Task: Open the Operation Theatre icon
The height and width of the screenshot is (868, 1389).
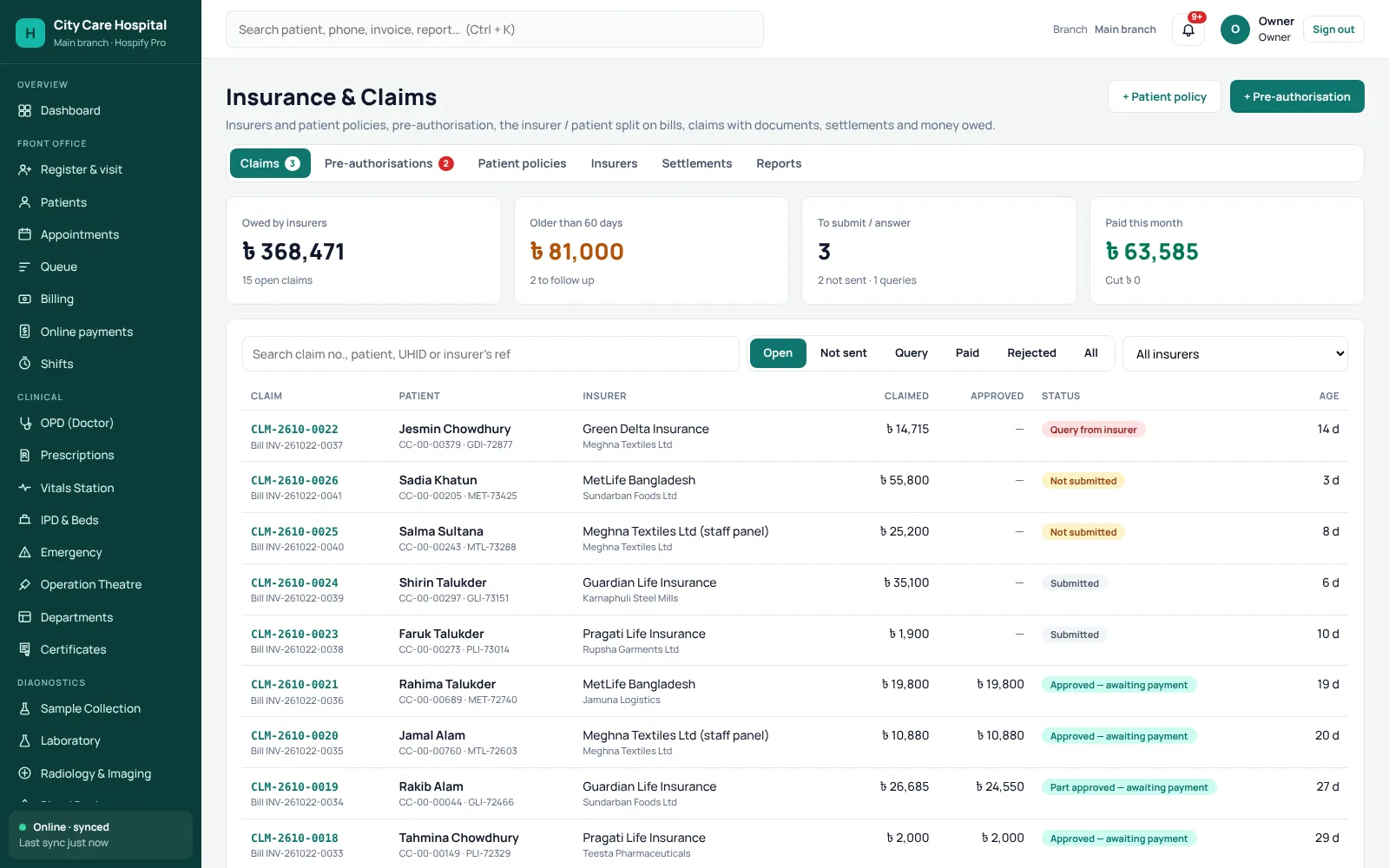Action: point(24,584)
